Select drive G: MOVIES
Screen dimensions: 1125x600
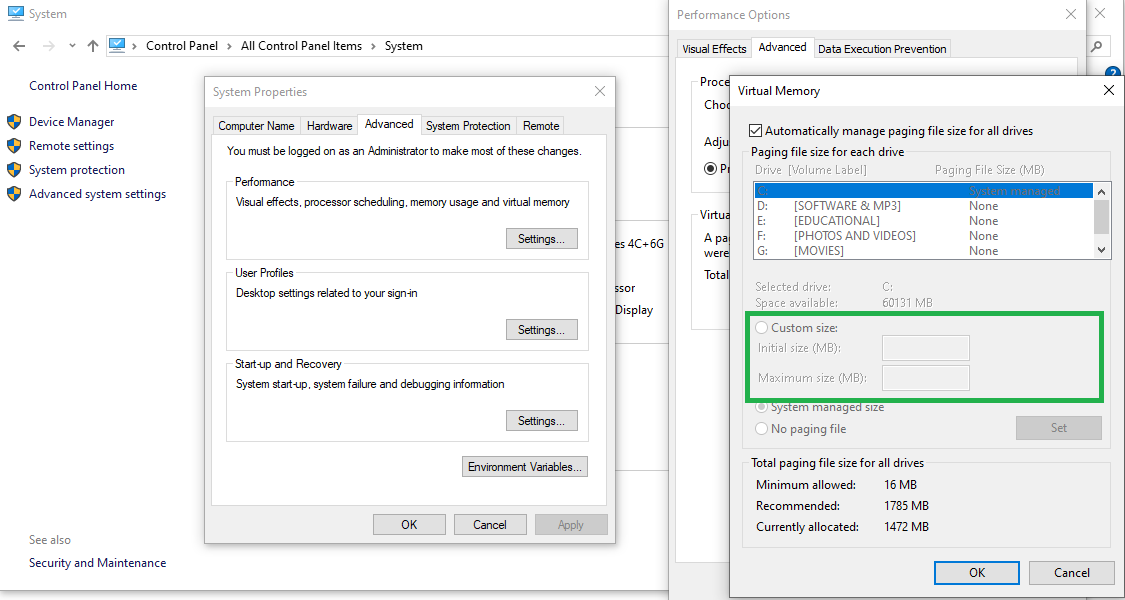(x=923, y=251)
